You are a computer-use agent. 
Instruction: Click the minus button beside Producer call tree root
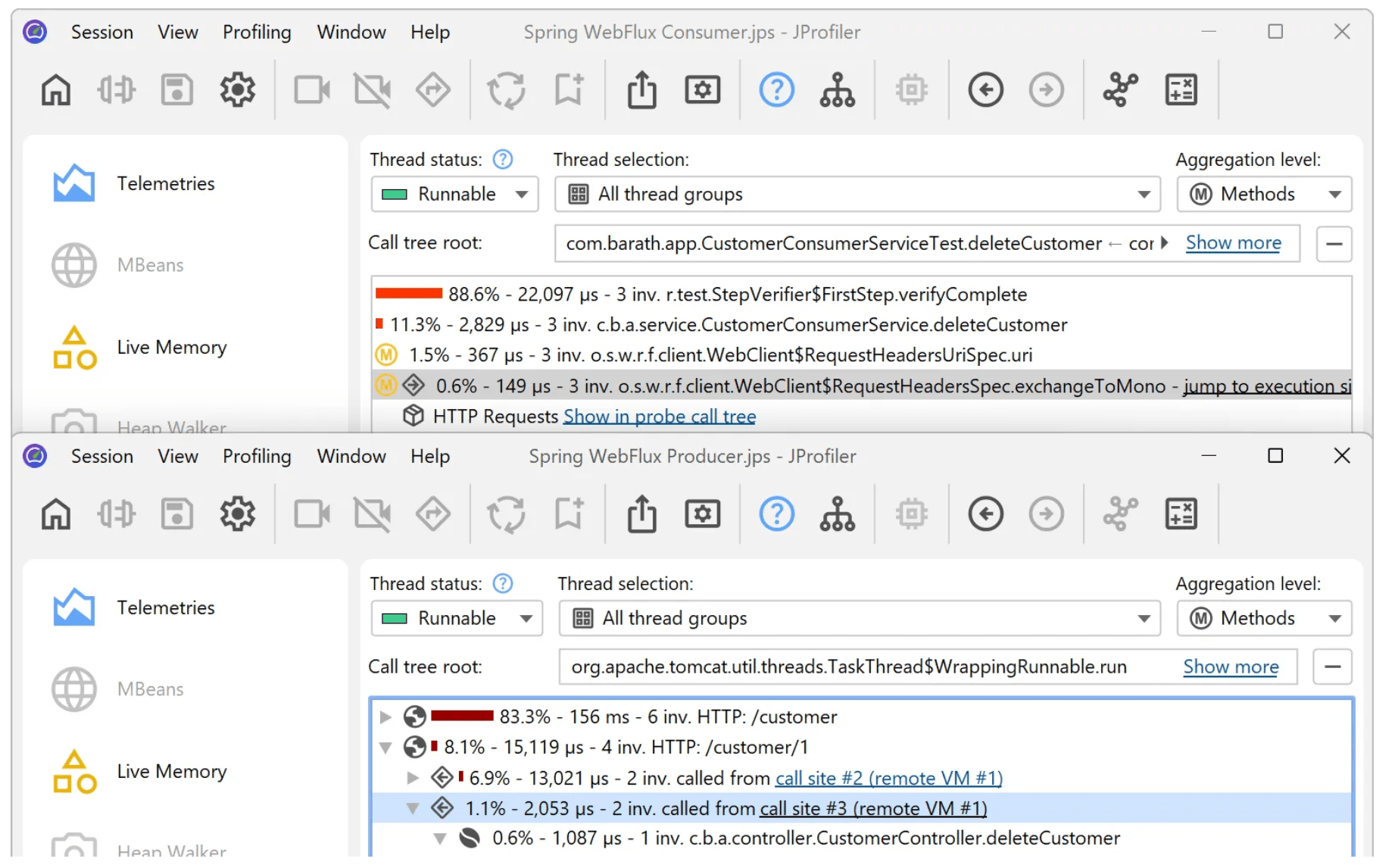pyautogui.click(x=1333, y=667)
